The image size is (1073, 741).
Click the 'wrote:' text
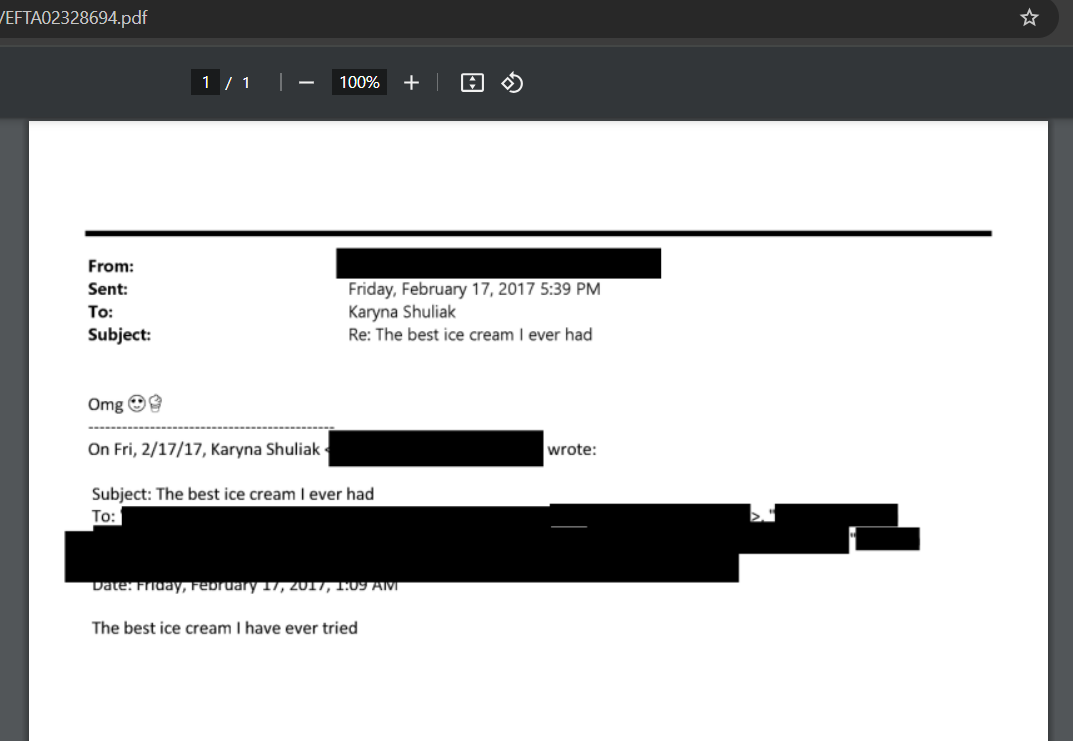tap(571, 450)
